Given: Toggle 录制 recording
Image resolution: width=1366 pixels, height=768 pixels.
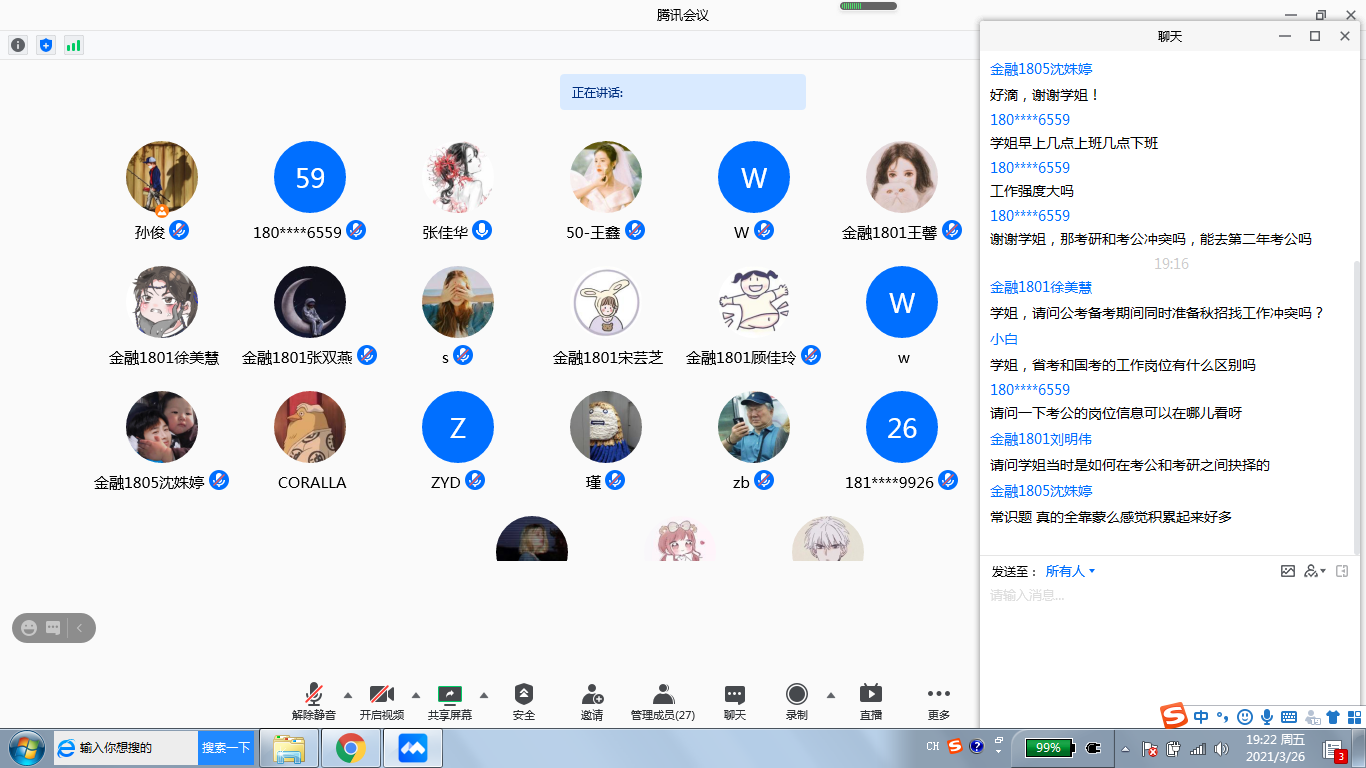Looking at the screenshot, I should [796, 702].
